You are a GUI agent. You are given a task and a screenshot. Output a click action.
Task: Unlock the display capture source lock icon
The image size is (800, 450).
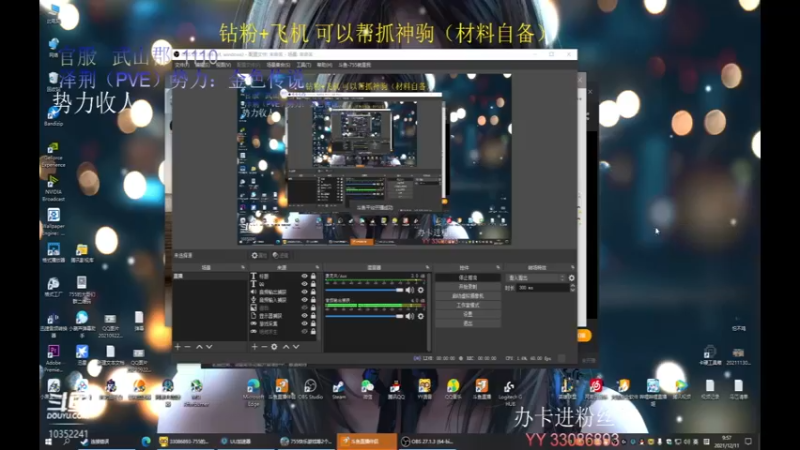tap(313, 315)
